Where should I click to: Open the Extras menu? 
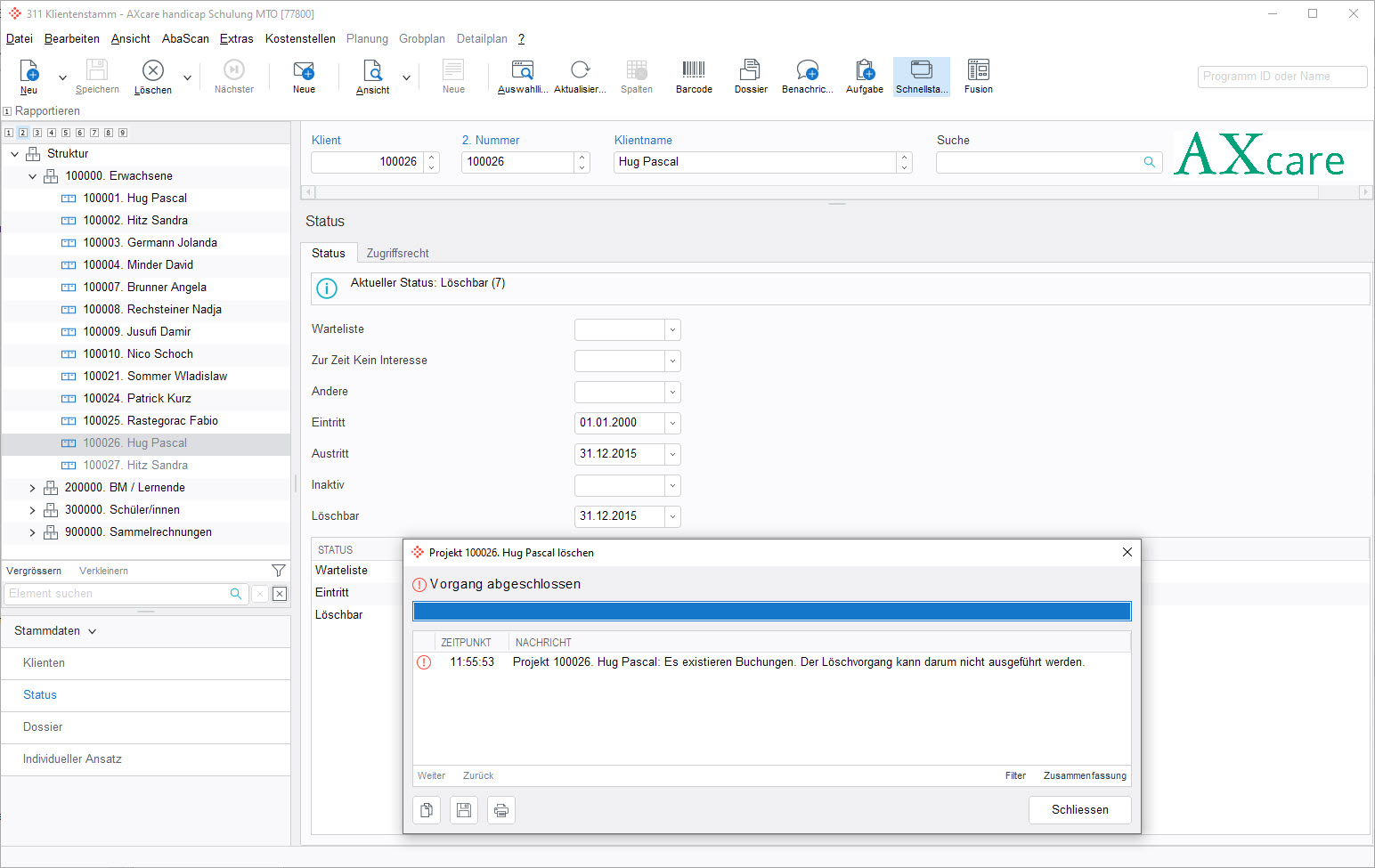(237, 38)
